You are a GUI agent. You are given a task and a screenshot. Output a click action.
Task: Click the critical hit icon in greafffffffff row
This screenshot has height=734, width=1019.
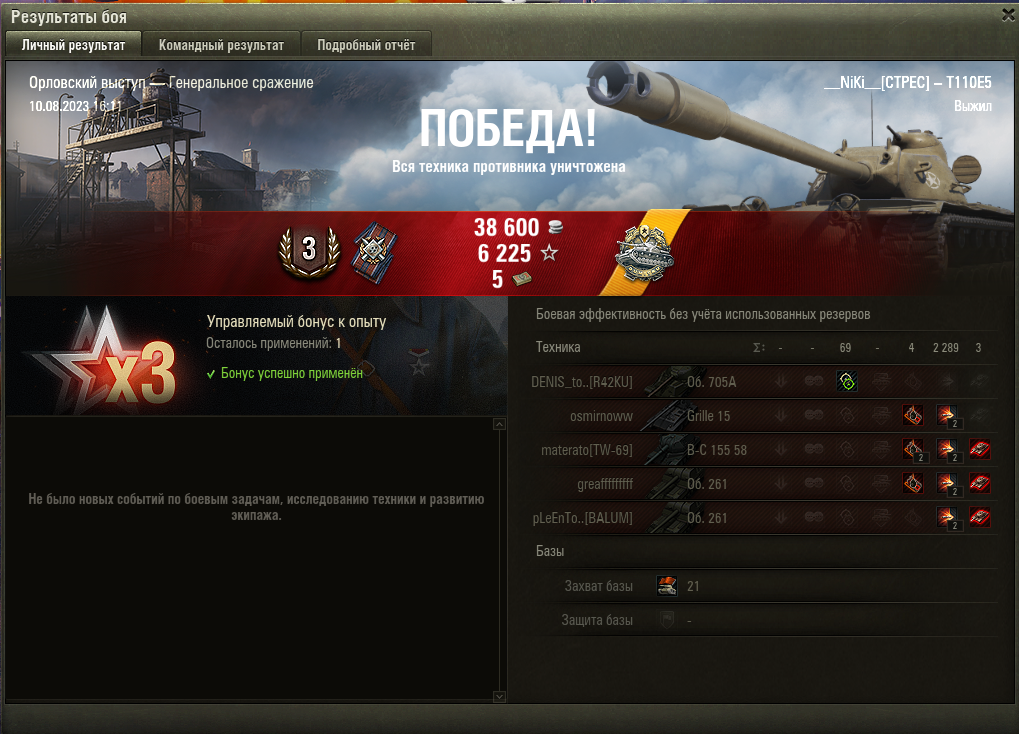coord(912,483)
